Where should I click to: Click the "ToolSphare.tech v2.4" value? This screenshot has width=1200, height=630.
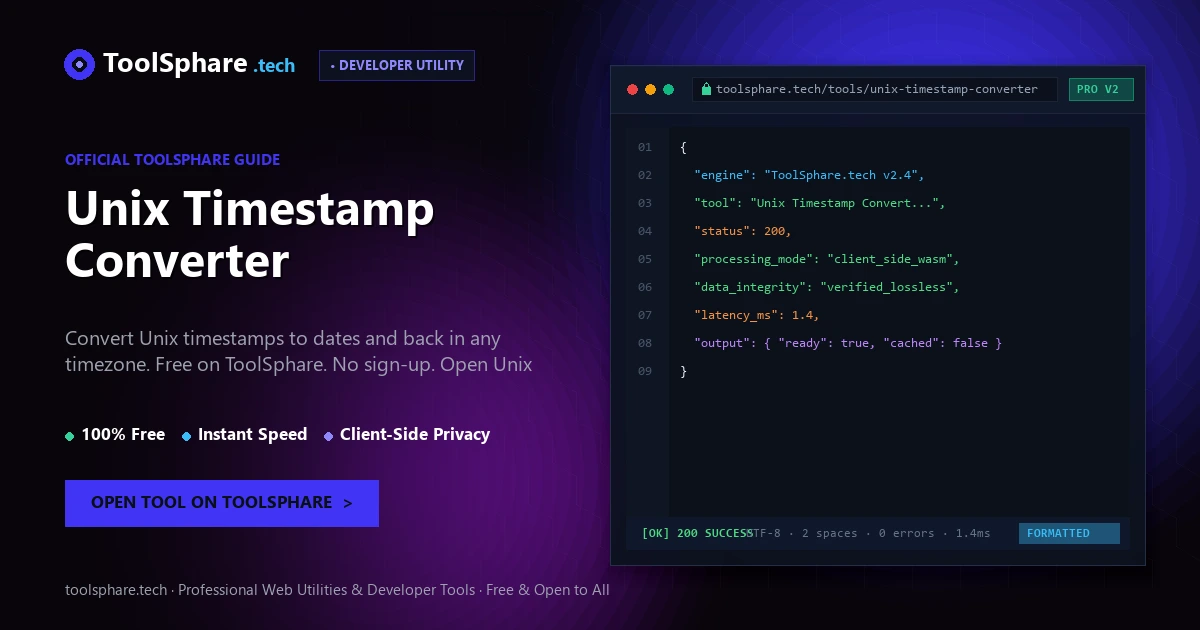coord(843,175)
